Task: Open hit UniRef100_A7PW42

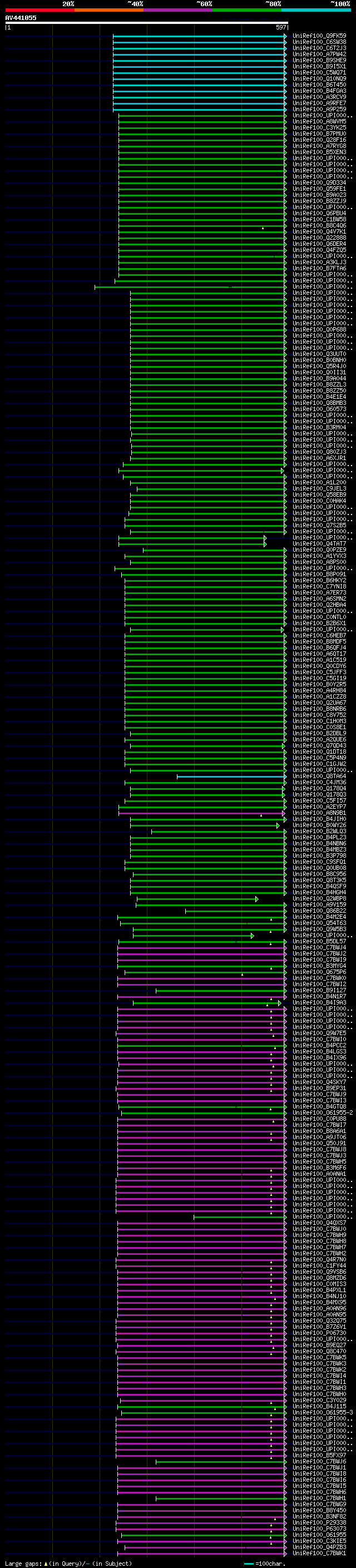Action: coord(319,54)
